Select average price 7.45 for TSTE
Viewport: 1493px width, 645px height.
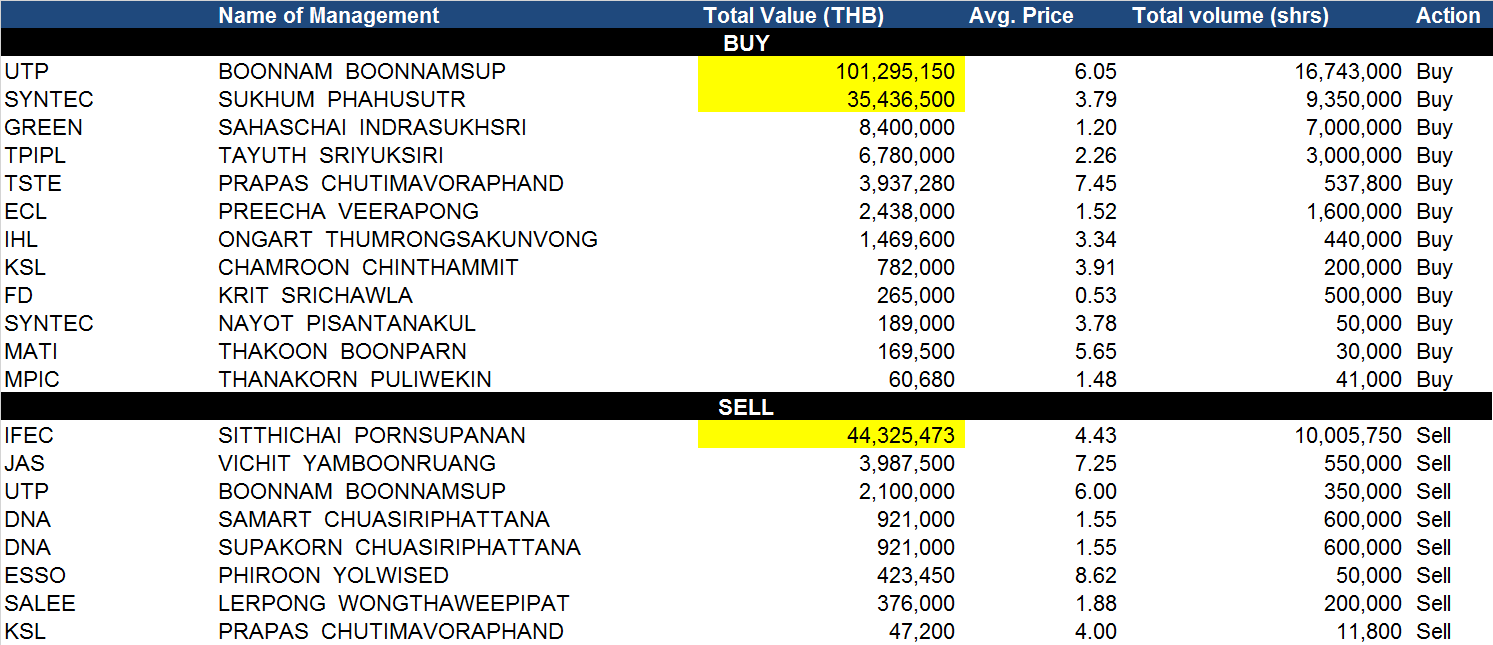pyautogui.click(x=1098, y=183)
